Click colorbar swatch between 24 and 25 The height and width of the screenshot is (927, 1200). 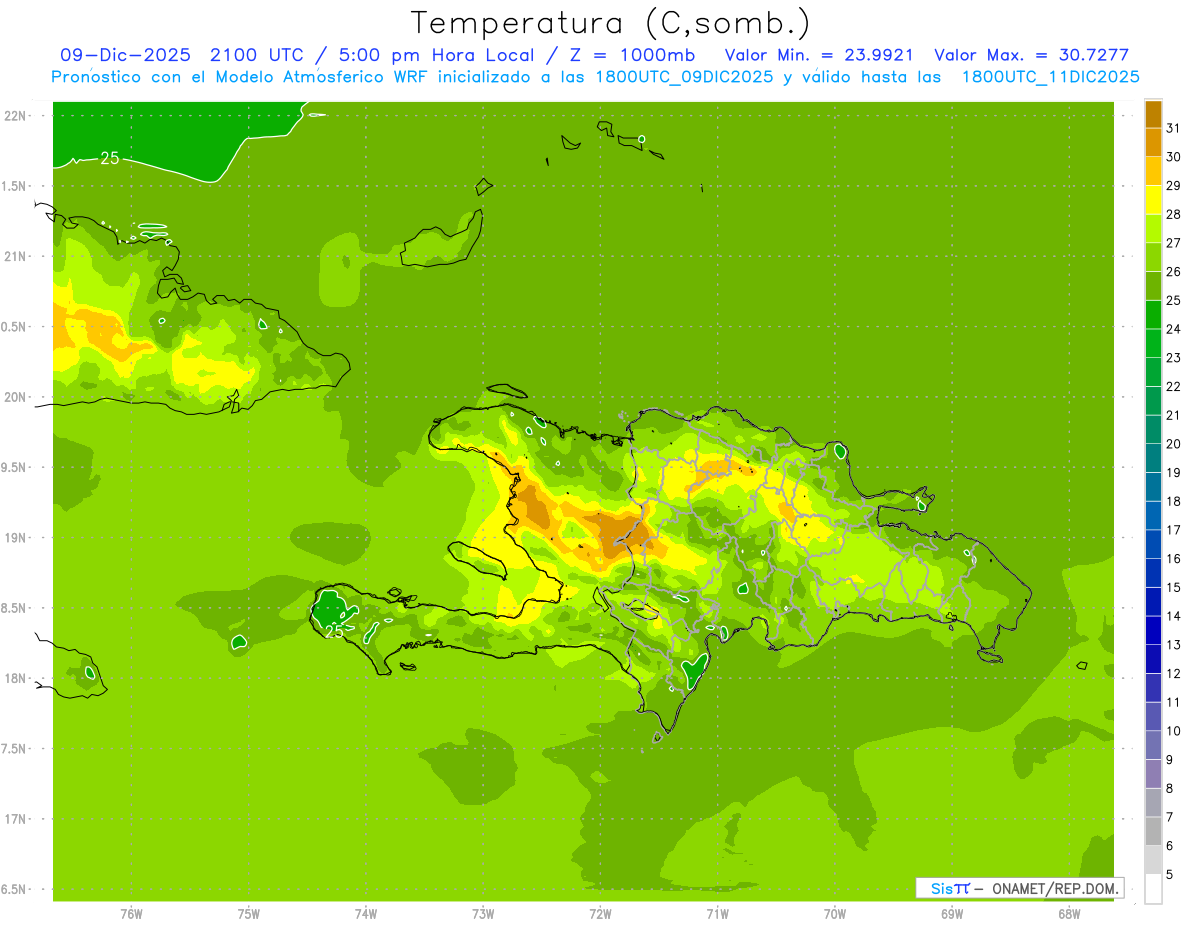[1153, 315]
